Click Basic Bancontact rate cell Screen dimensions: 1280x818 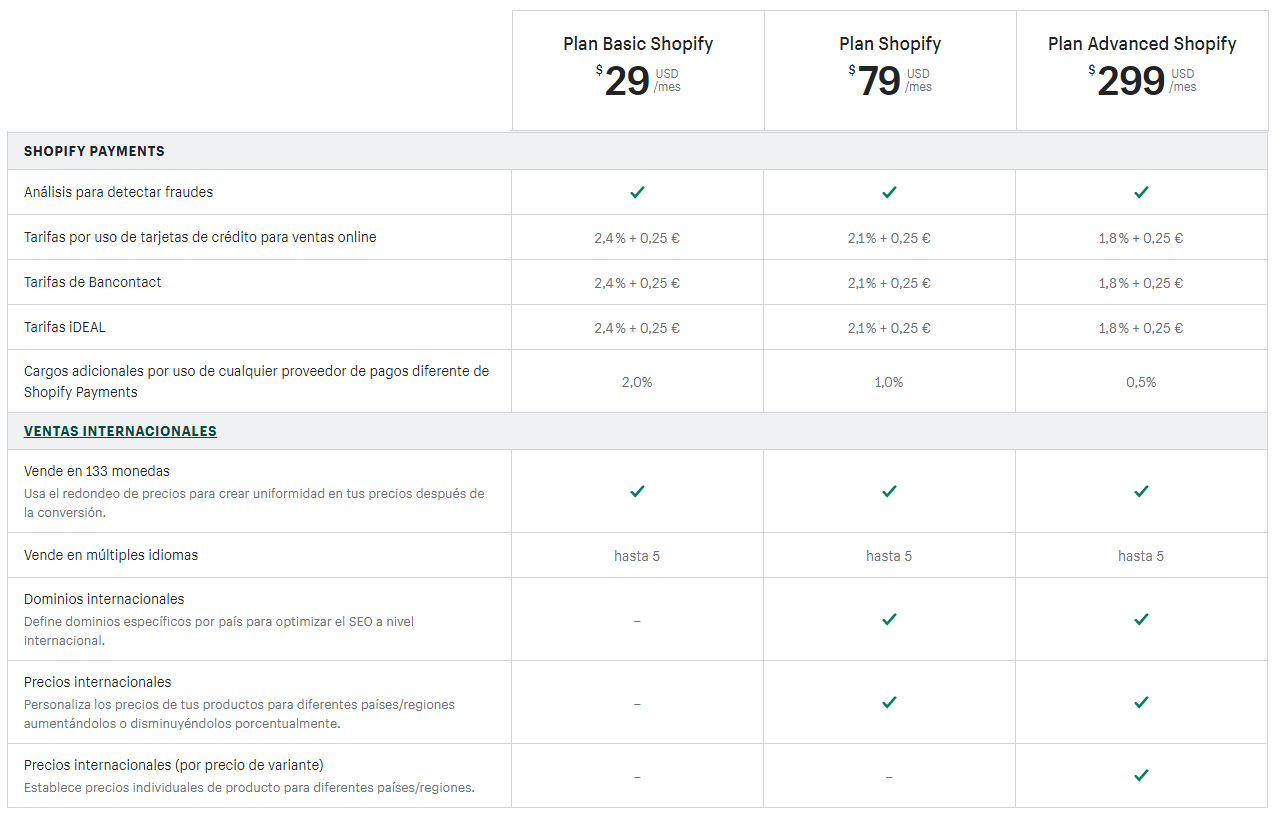click(x=637, y=283)
